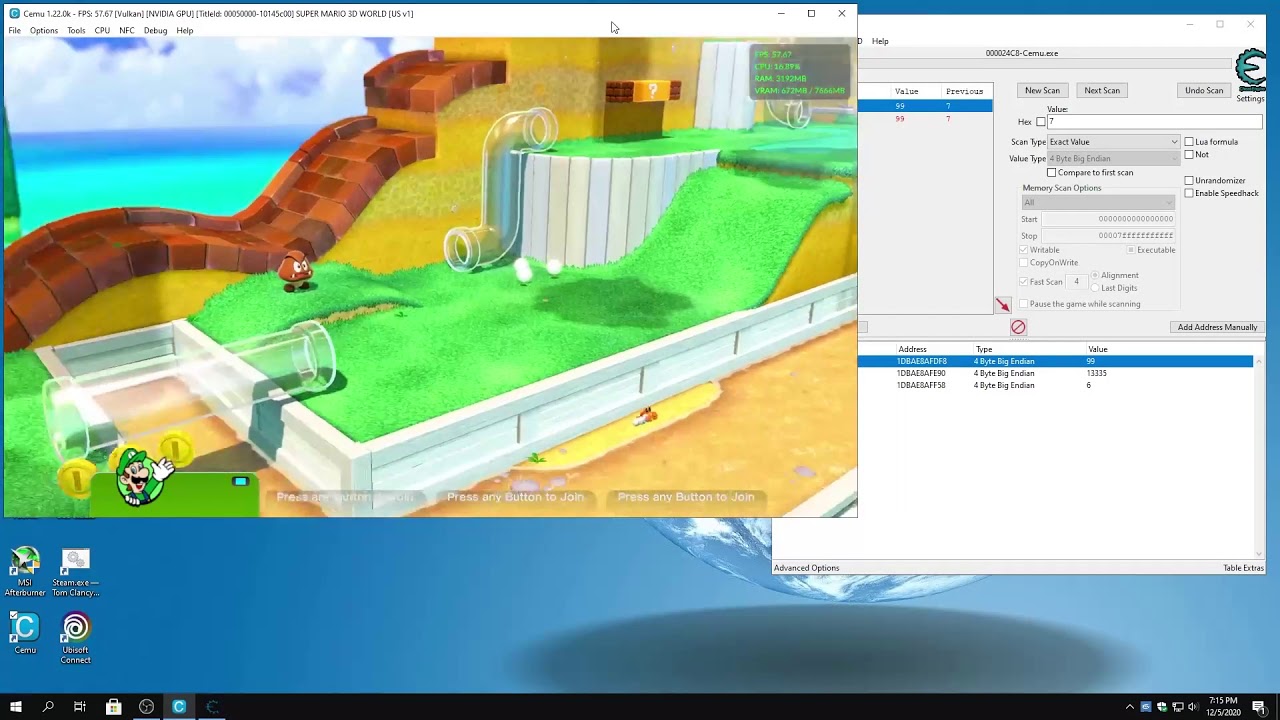The image size is (1280, 720).
Task: Open the Value Type dropdown
Action: coord(1113,159)
